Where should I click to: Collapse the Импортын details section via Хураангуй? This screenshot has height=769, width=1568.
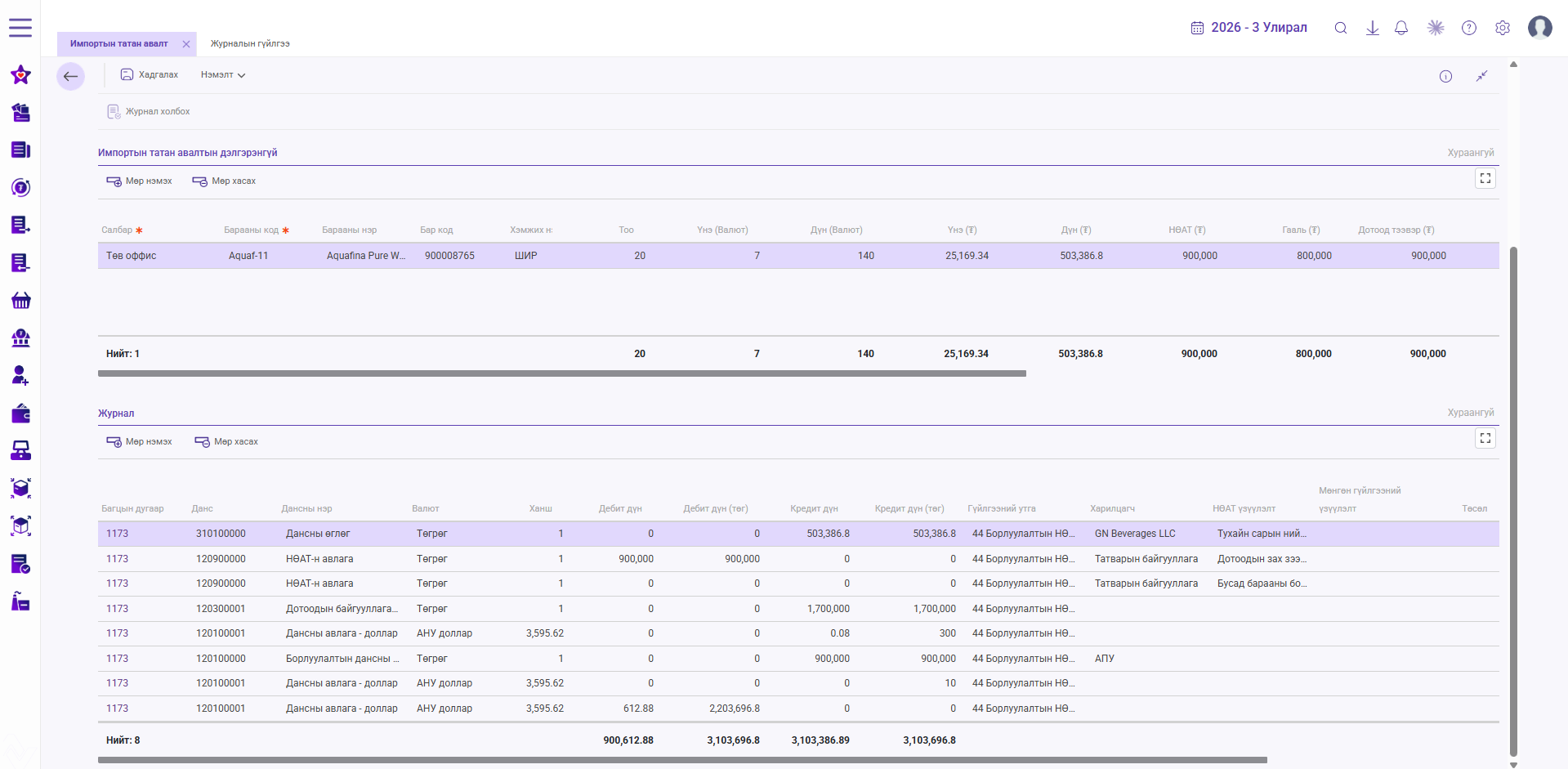pyautogui.click(x=1470, y=153)
